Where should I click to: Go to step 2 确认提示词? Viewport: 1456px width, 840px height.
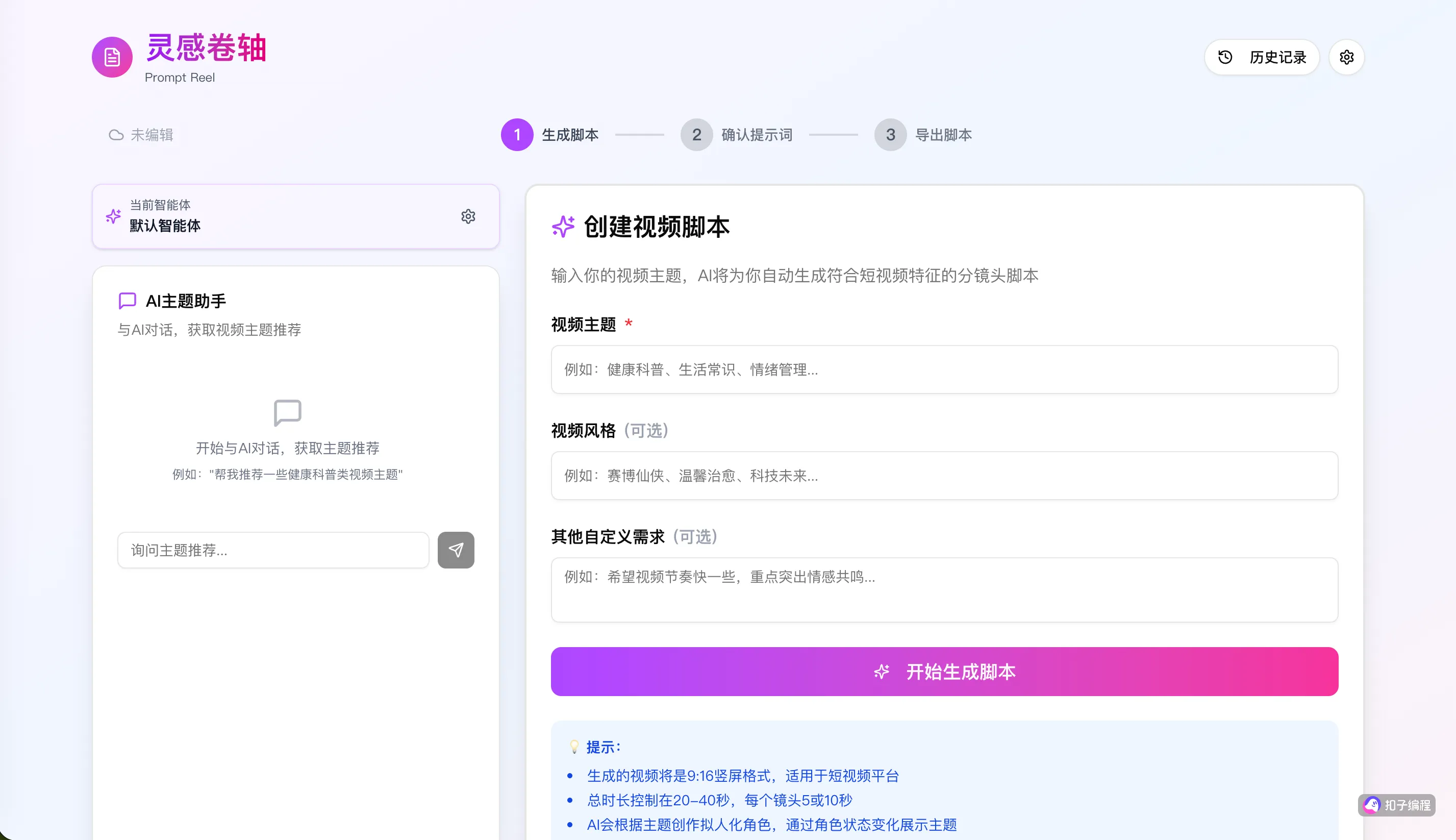[696, 135]
